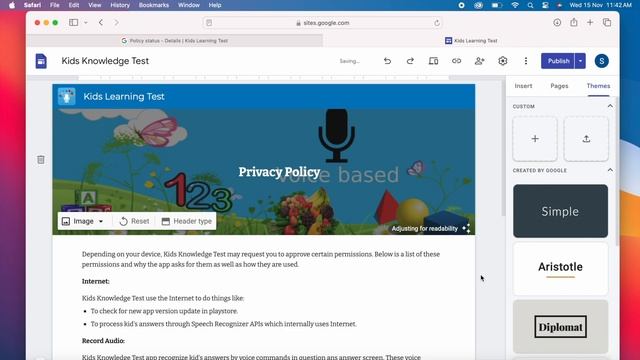Switch to the Policy status browser tab

click(175, 41)
